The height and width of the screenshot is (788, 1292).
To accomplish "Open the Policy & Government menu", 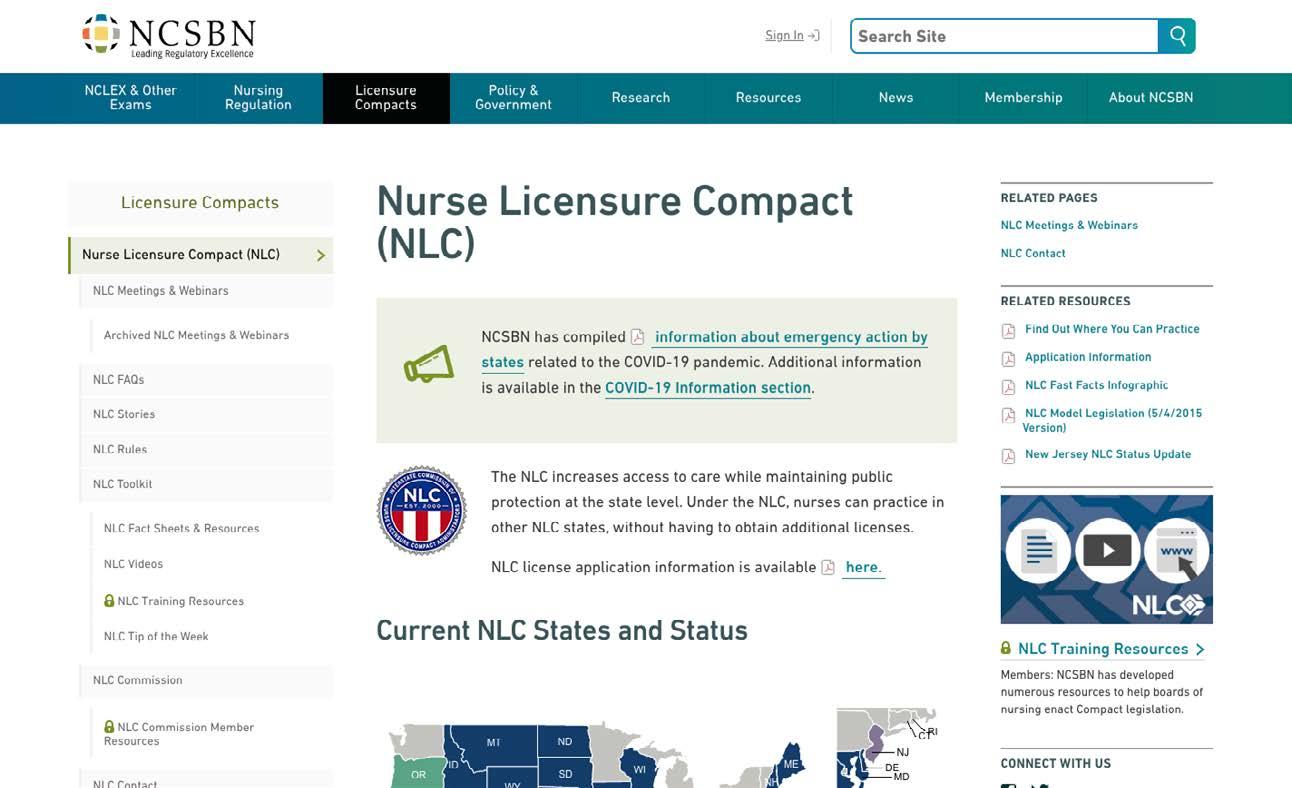I will [x=513, y=98].
